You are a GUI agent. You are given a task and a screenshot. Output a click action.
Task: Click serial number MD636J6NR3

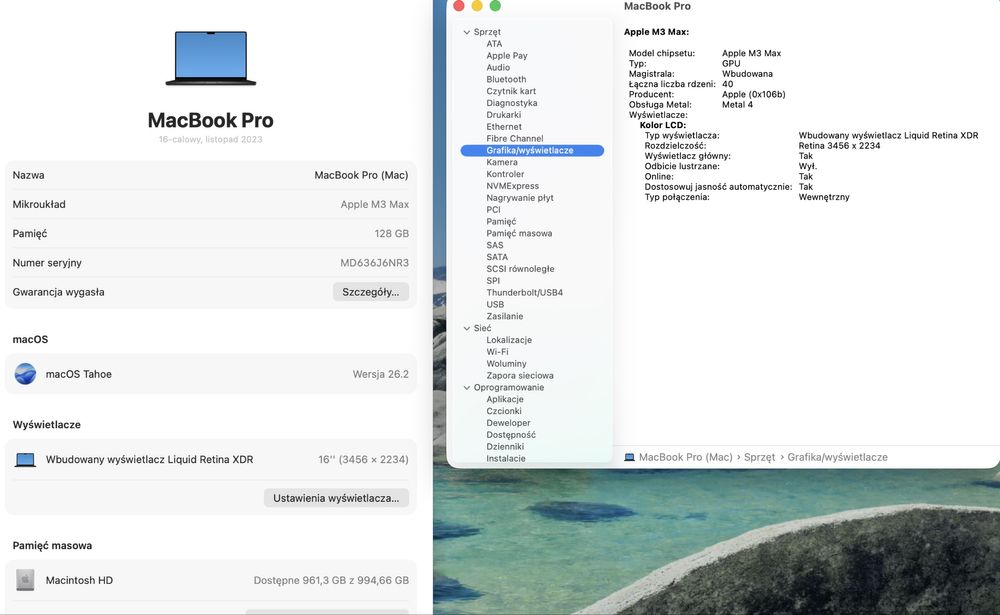(374, 263)
